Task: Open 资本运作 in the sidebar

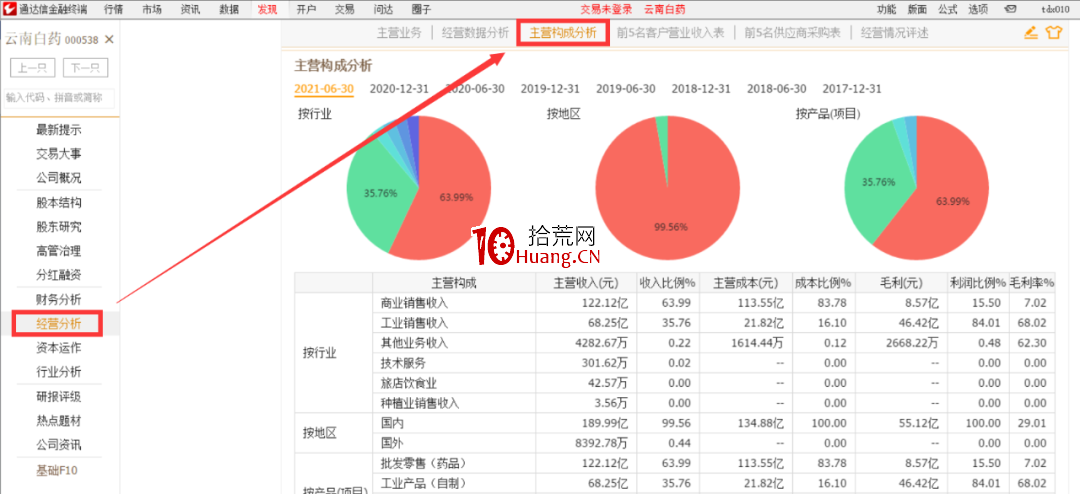Action: 59,347
